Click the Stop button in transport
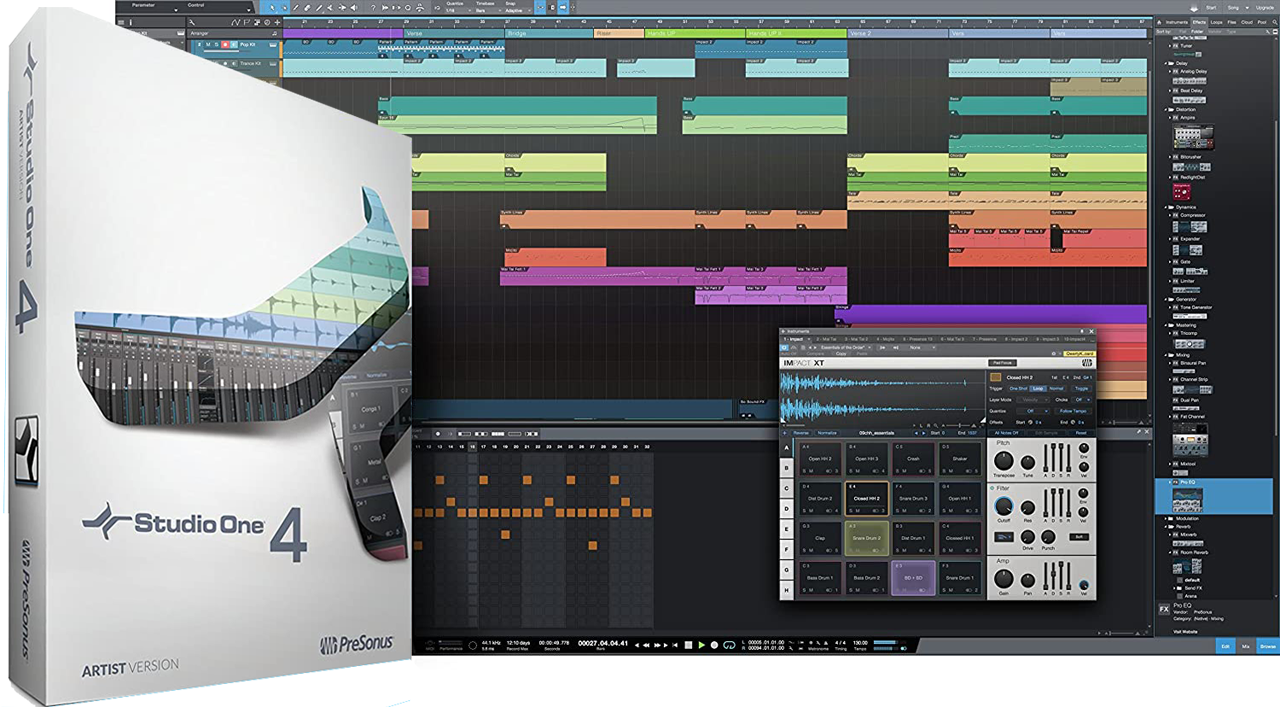 [x=689, y=645]
